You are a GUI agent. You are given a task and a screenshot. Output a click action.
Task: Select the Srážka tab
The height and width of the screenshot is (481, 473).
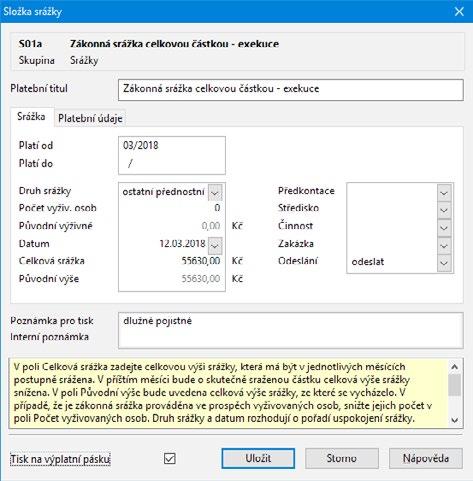(31, 117)
